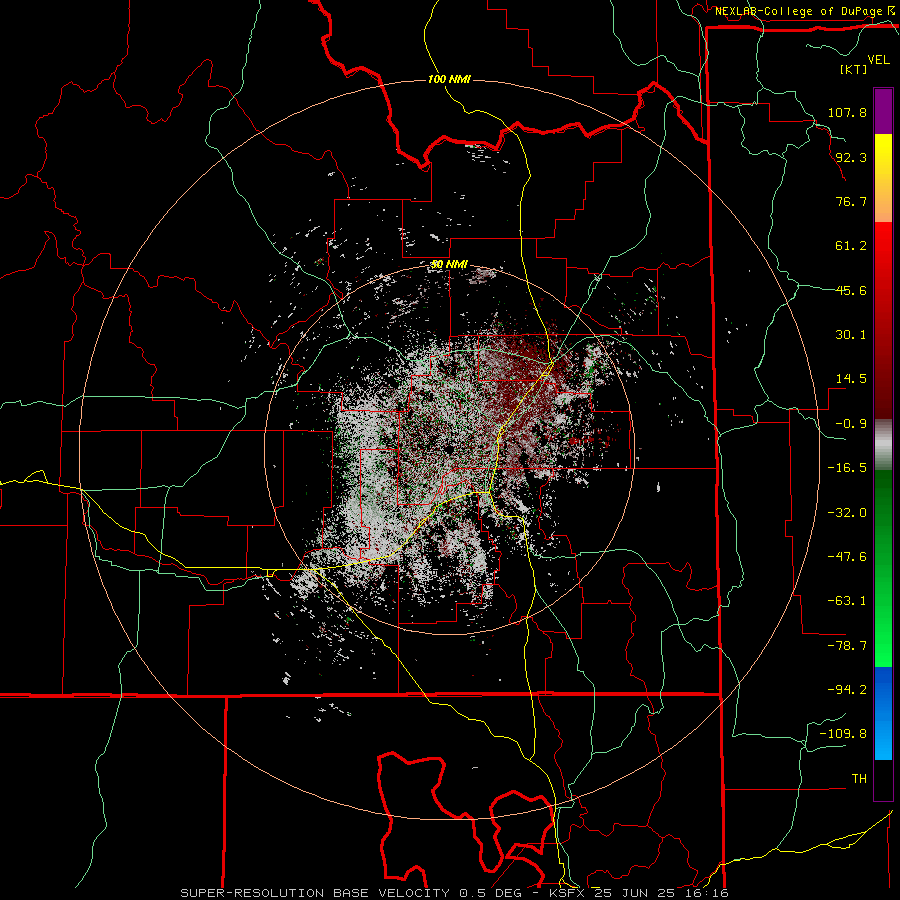This screenshot has height=900, width=900.
Task: Click the -32.0 legend value
Action: pos(847,513)
